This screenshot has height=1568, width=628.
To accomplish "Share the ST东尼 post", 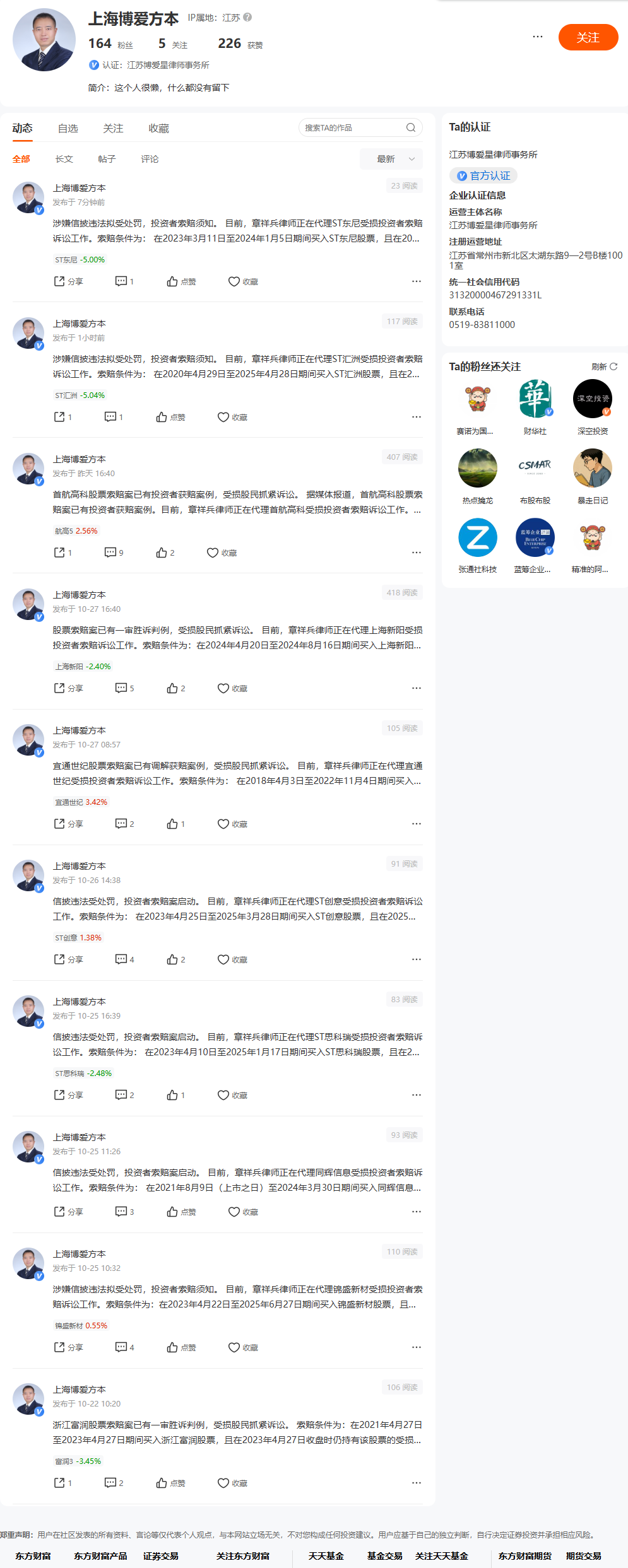I will pyautogui.click(x=68, y=281).
